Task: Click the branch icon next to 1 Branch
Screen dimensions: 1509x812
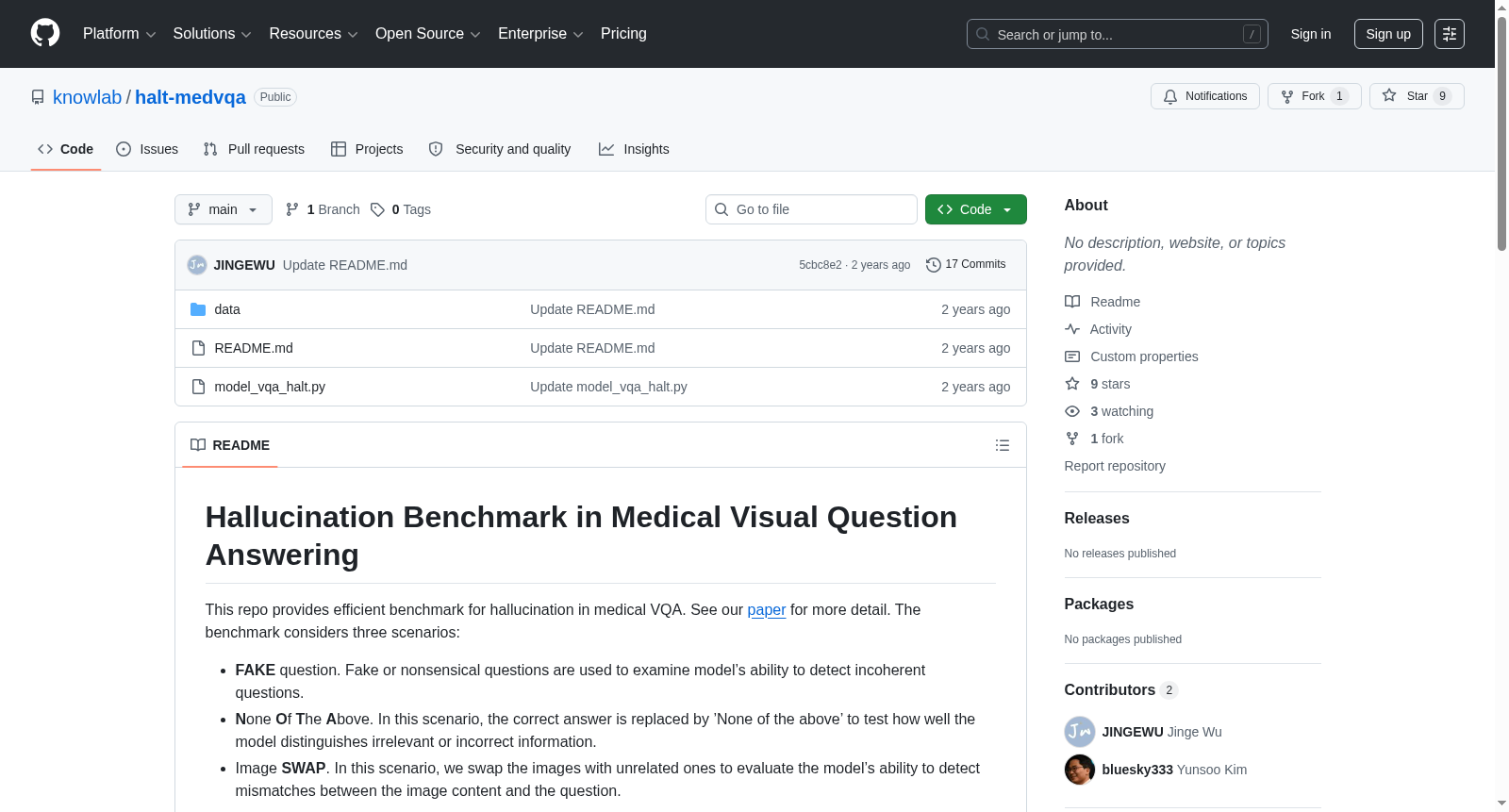Action: 292,209
